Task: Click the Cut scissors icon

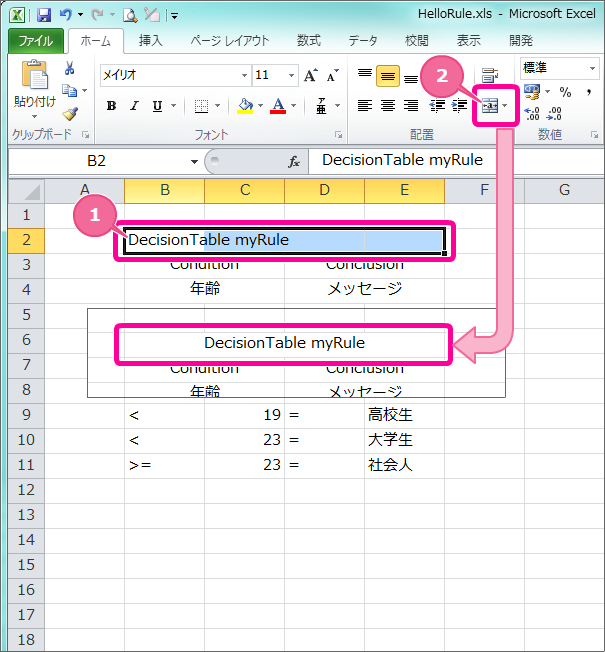Action: tap(69, 69)
